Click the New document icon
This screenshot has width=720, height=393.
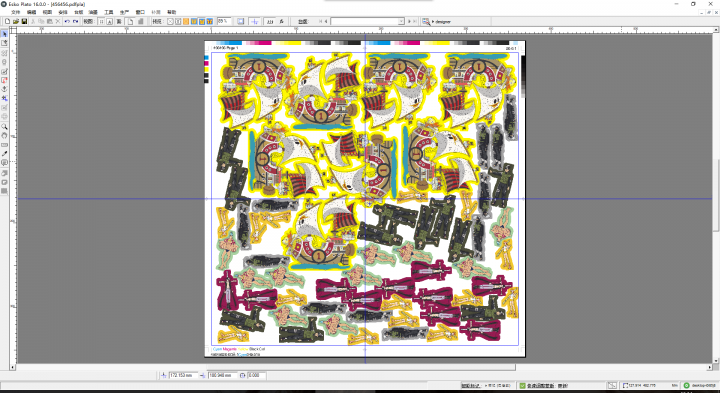click(x=8, y=21)
